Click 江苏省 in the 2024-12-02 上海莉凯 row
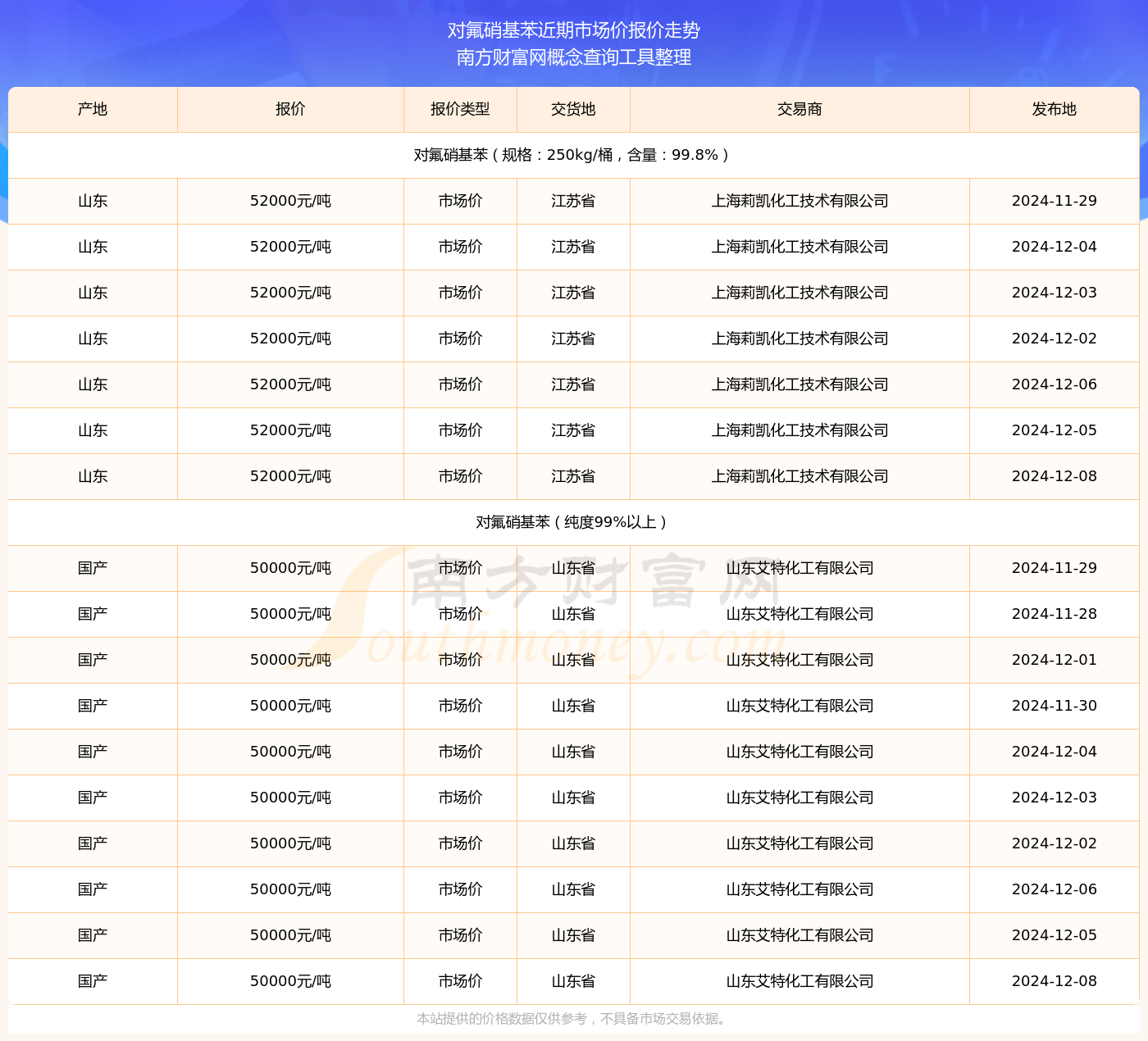 click(x=573, y=339)
